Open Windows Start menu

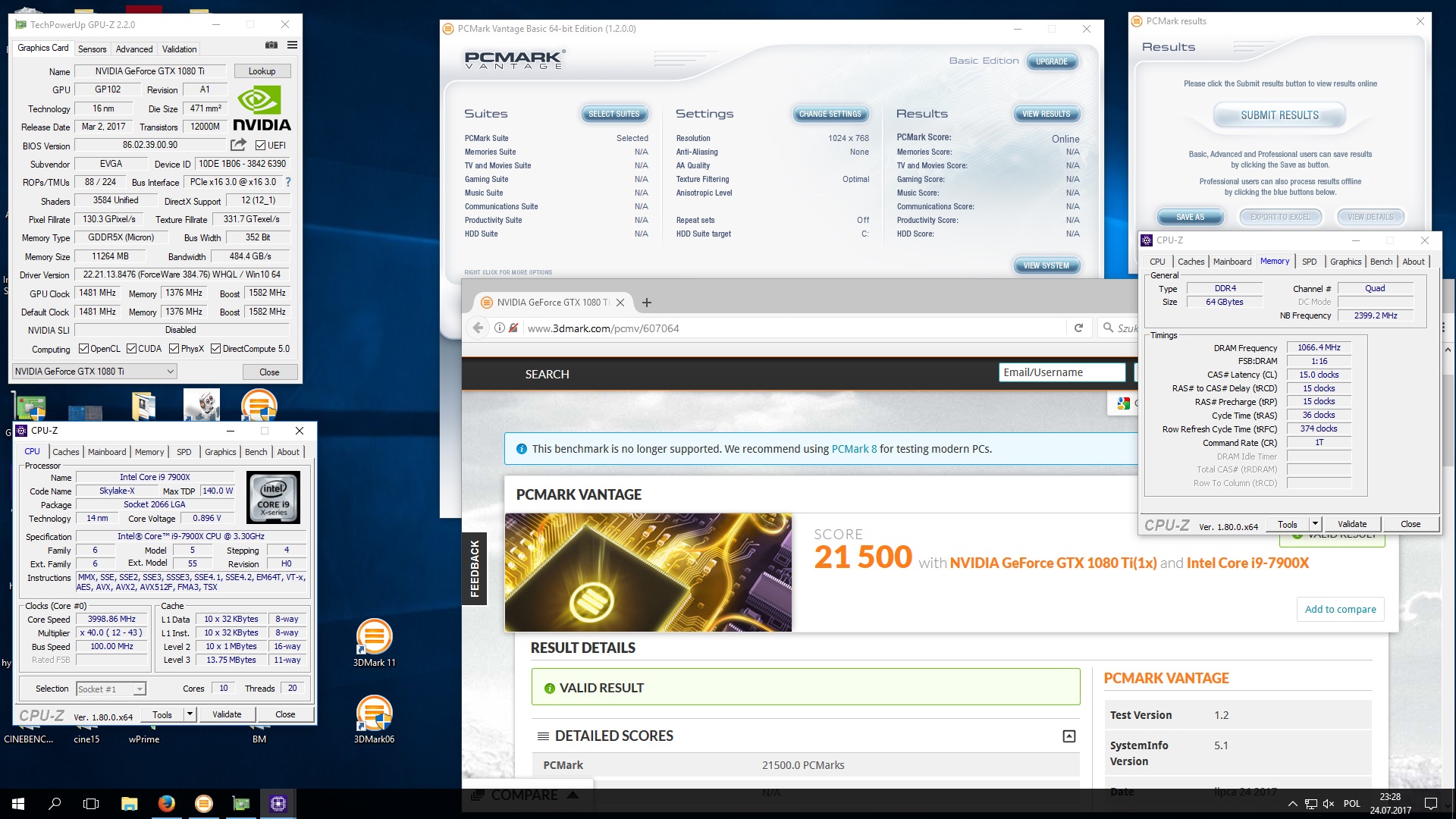coord(18,804)
